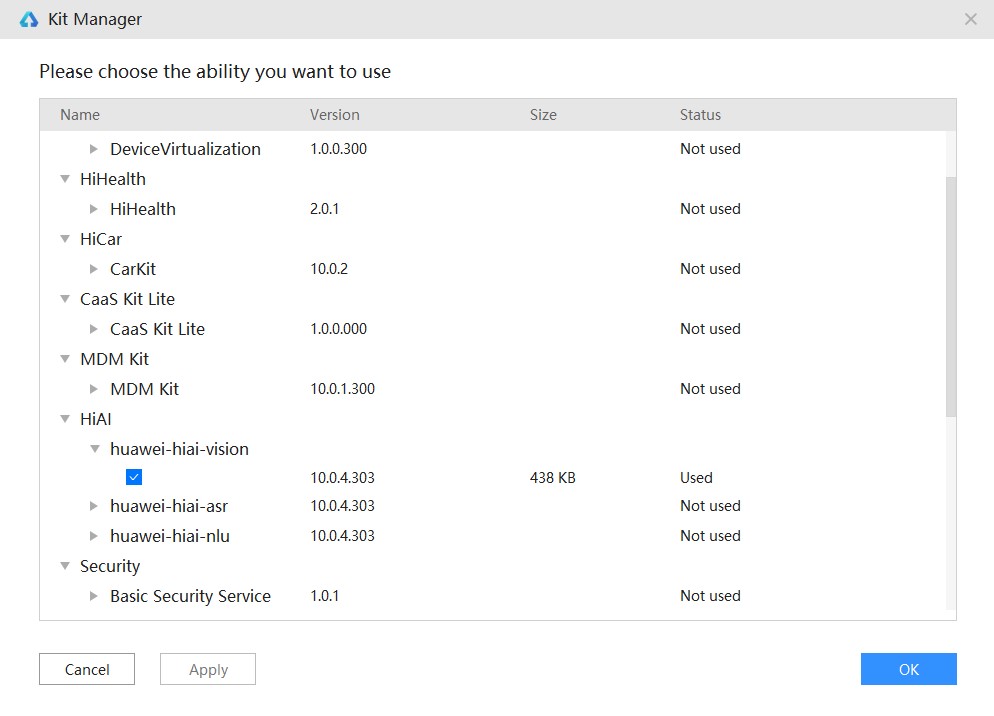Select the DeviceVirtualization row label

(x=185, y=149)
